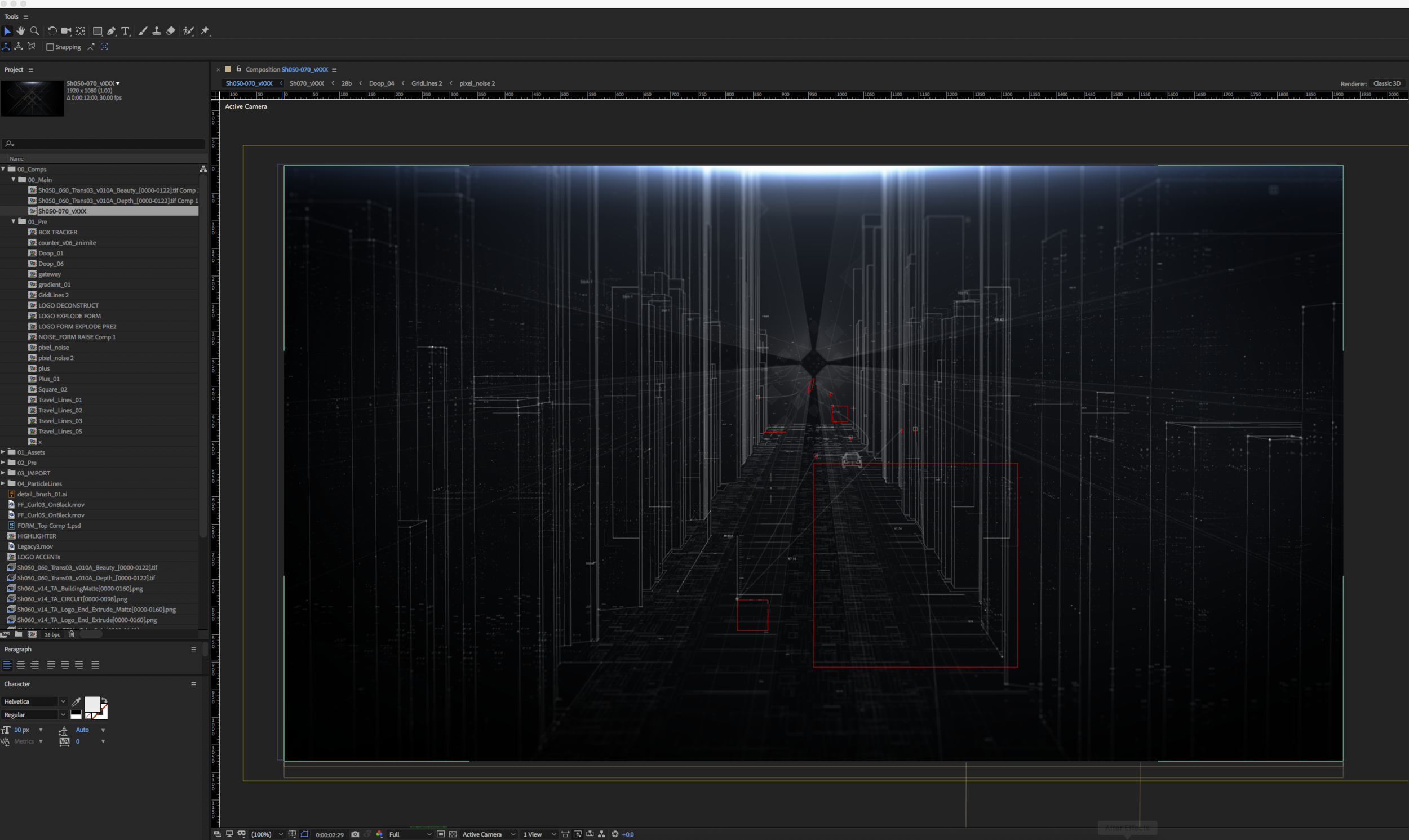Select the Puppet Pin tool
Screen dimensions: 1409x840
206,31
